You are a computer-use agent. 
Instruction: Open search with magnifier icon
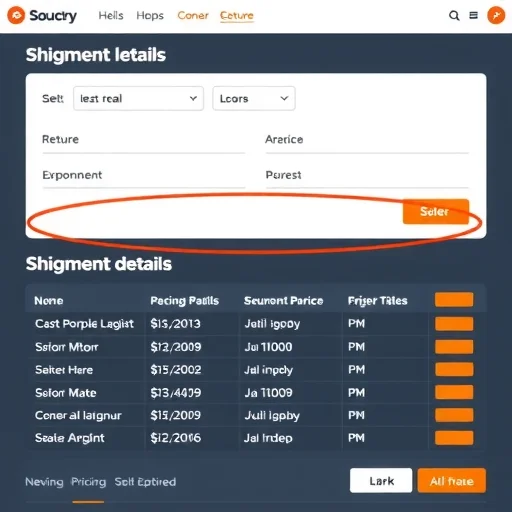pyautogui.click(x=454, y=15)
